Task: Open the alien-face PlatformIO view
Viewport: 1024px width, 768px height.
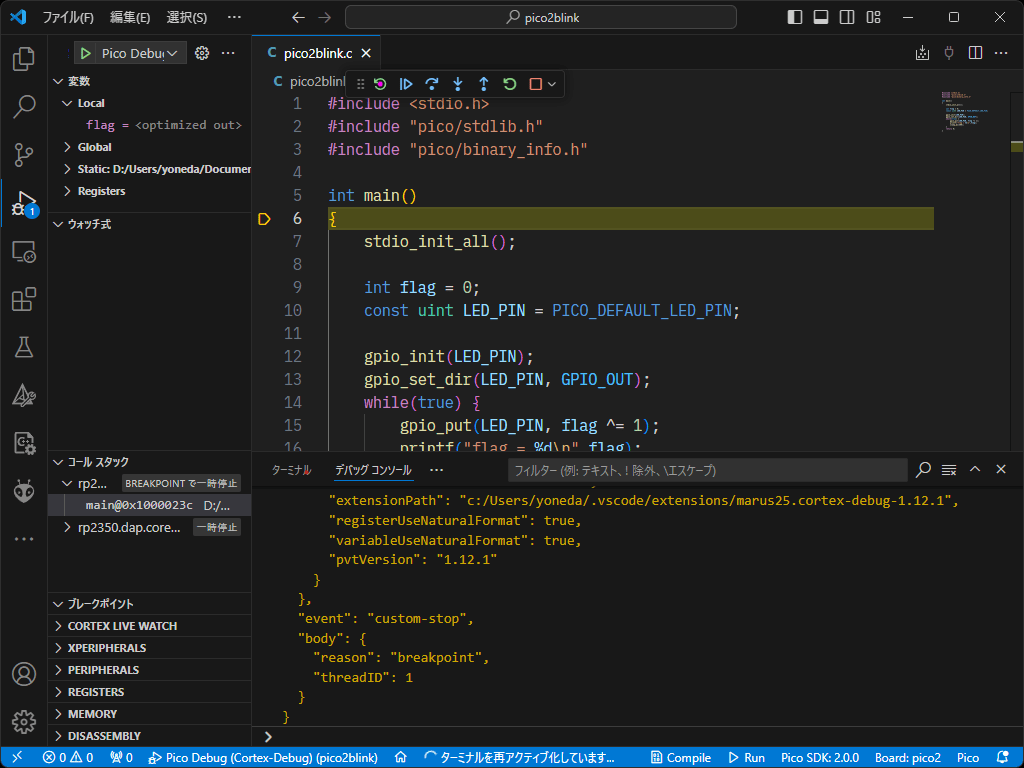Action: point(24,491)
